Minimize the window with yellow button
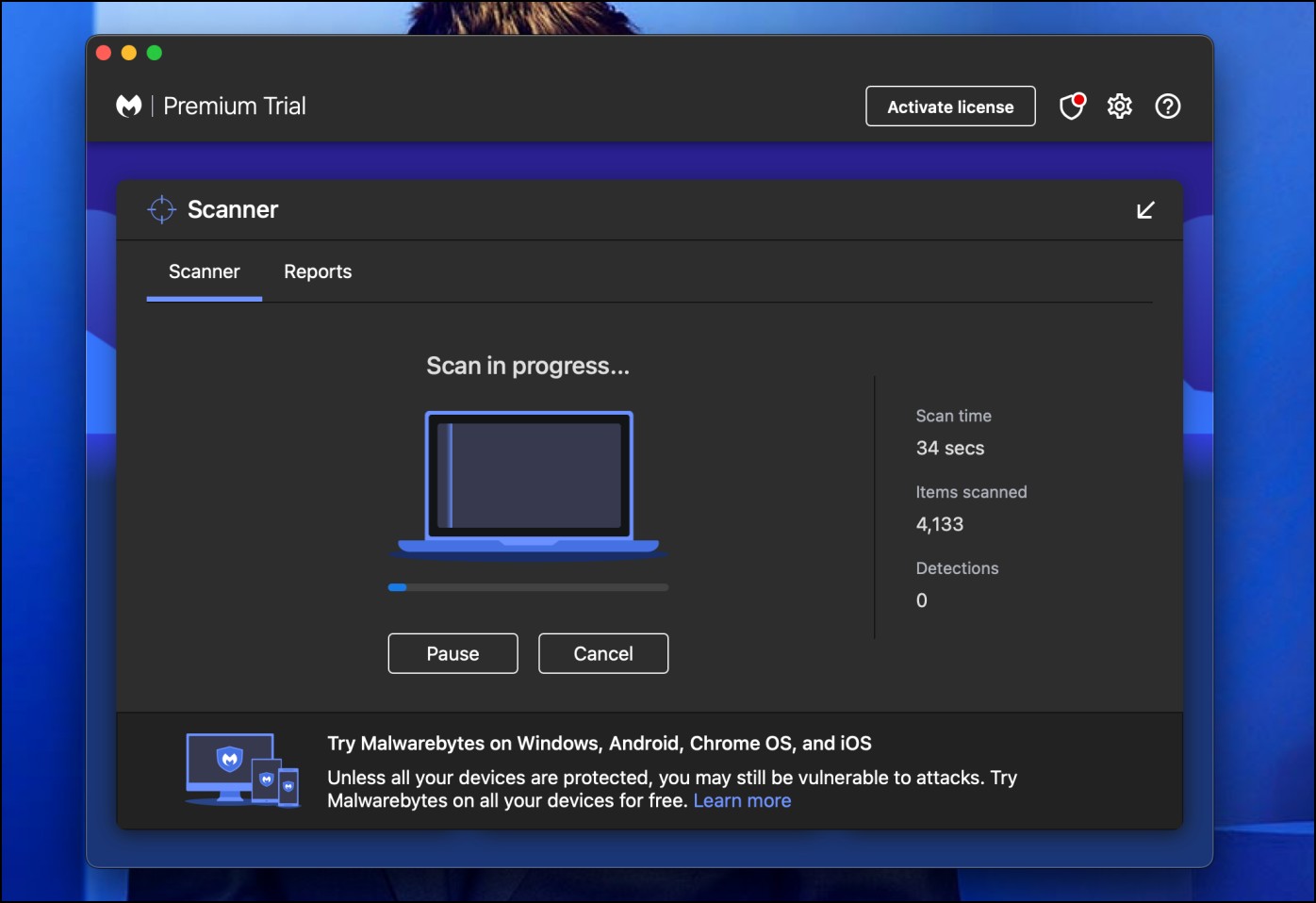The image size is (1316, 903). pyautogui.click(x=129, y=53)
